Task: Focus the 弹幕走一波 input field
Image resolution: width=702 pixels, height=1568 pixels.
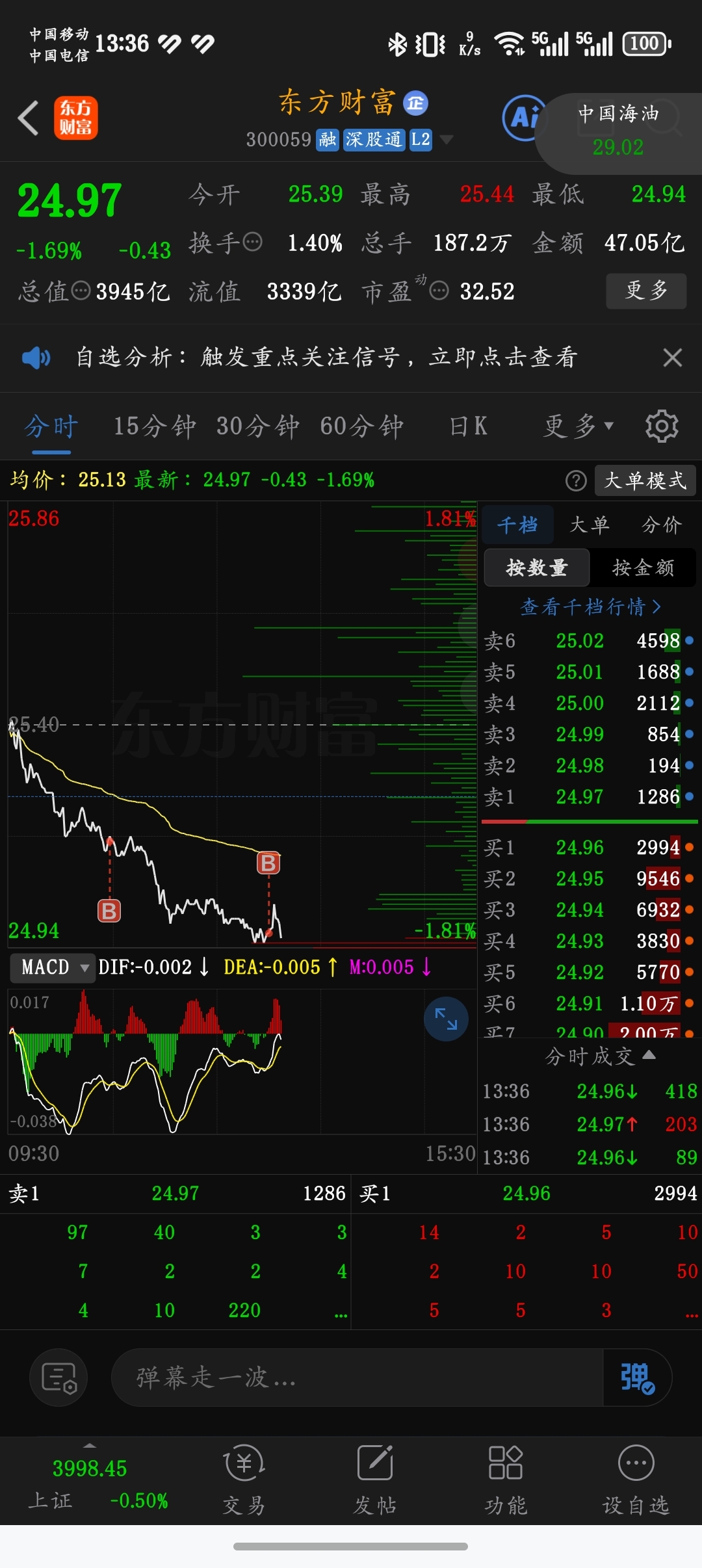Action: coord(357,1378)
